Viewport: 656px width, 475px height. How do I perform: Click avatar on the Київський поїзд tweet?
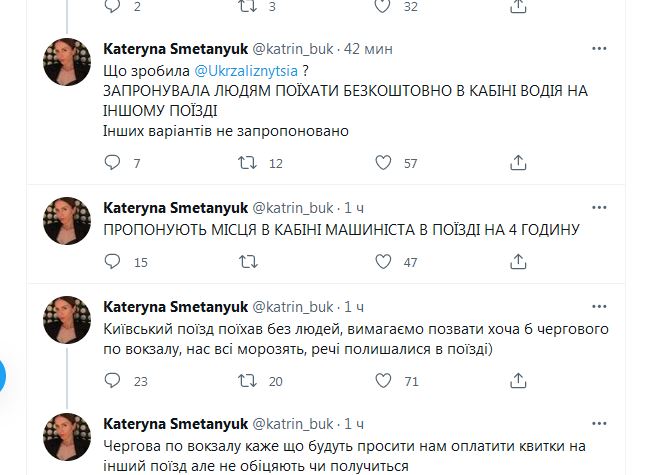tap(68, 319)
